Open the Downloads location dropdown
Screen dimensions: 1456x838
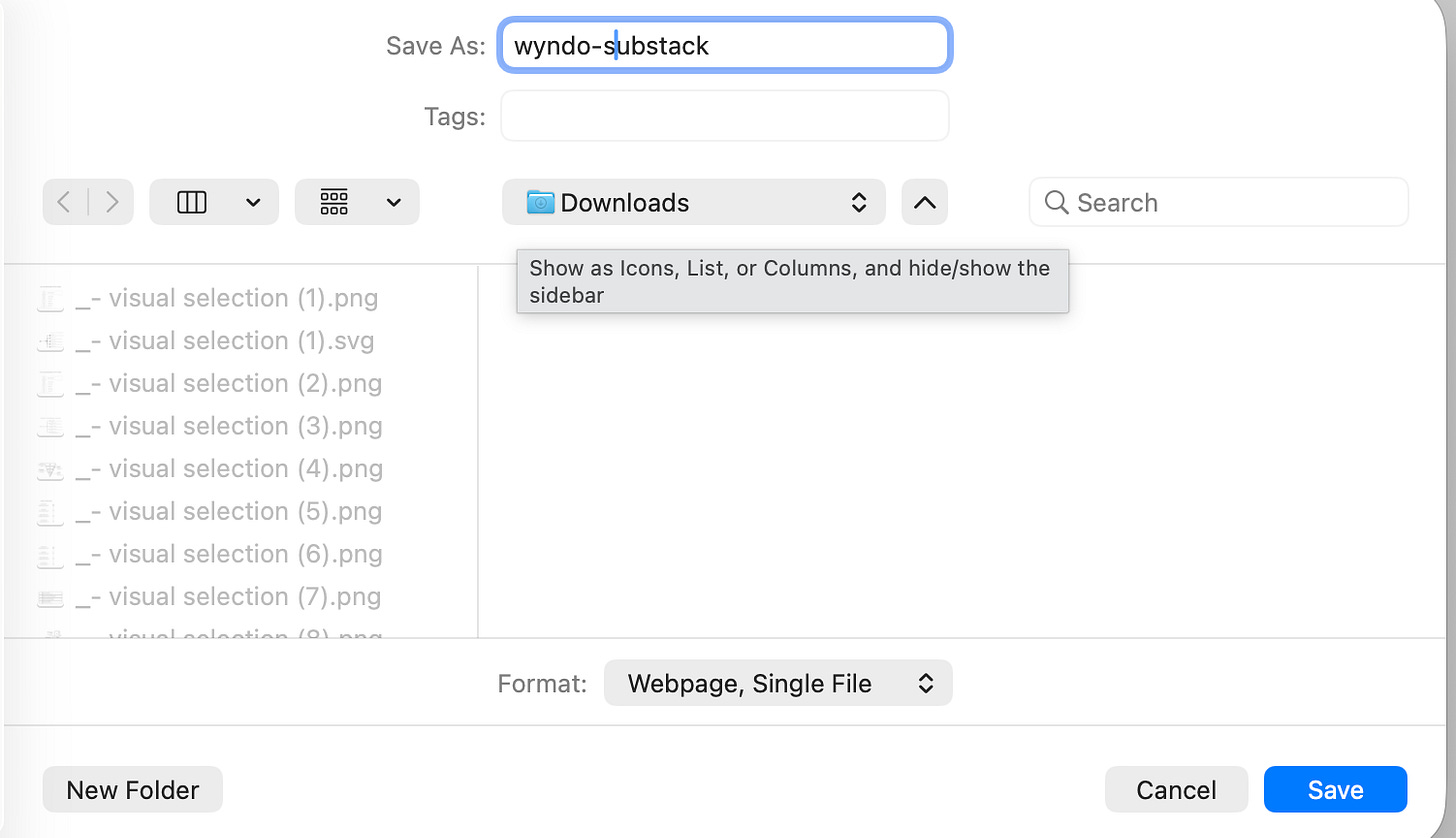693,202
